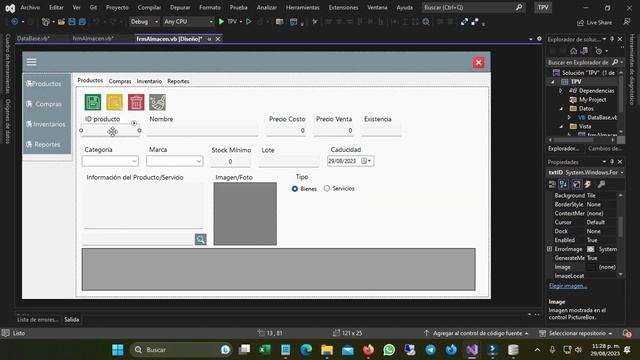The width and height of the screenshot is (640, 360).
Task: Switch to the Reportes tab
Action: [178, 81]
